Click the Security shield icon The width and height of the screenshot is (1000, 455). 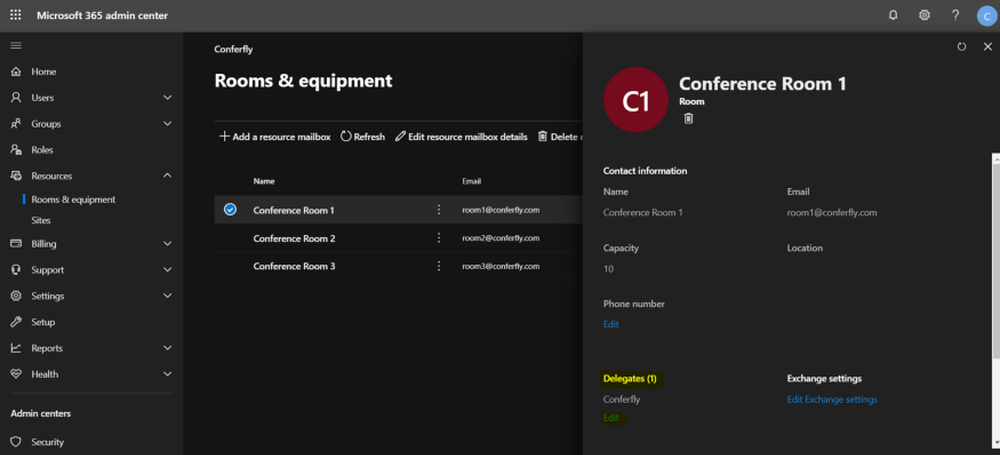click(x=16, y=442)
